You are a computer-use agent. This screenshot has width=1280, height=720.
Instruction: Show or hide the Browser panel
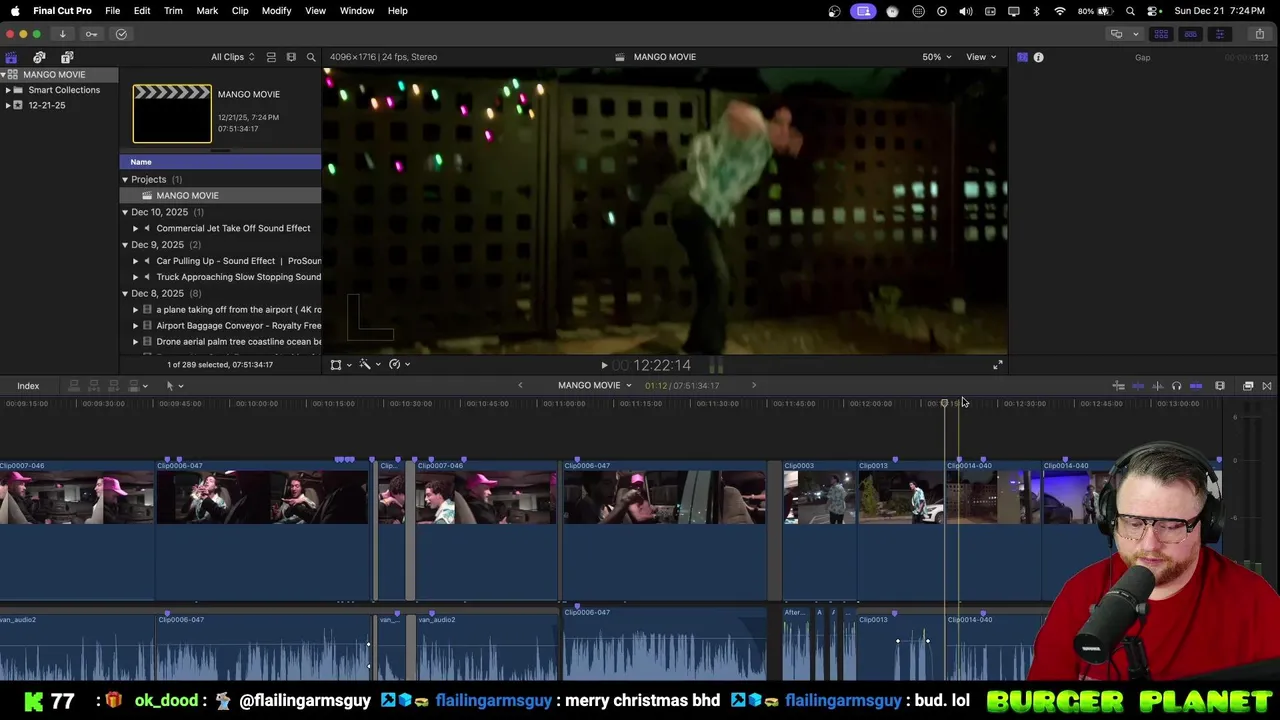click(x=1161, y=34)
